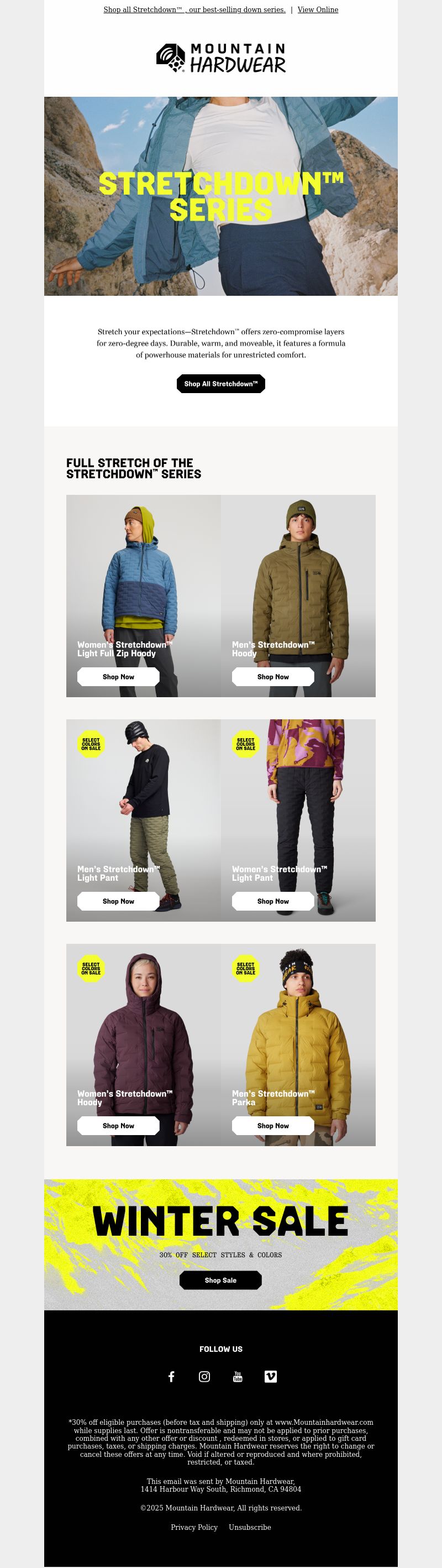Click the sale badge on Women's Stretchdown Light Pant
The width and height of the screenshot is (442, 1568).
[246, 744]
